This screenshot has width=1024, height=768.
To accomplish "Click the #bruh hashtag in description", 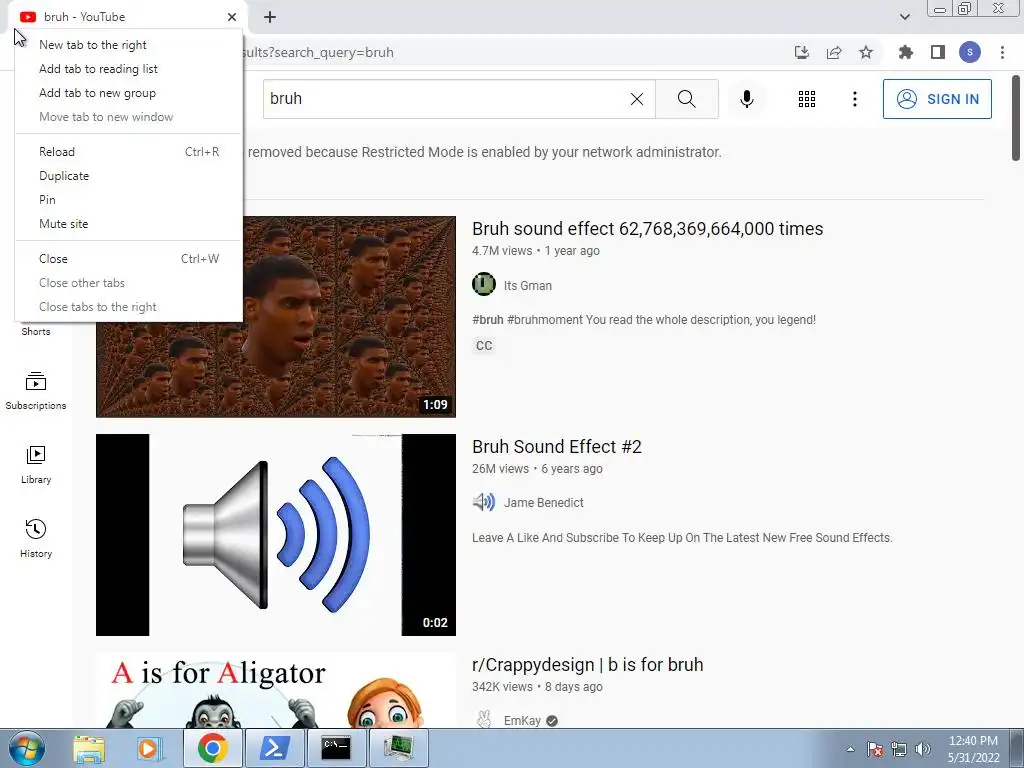I will click(x=487, y=319).
